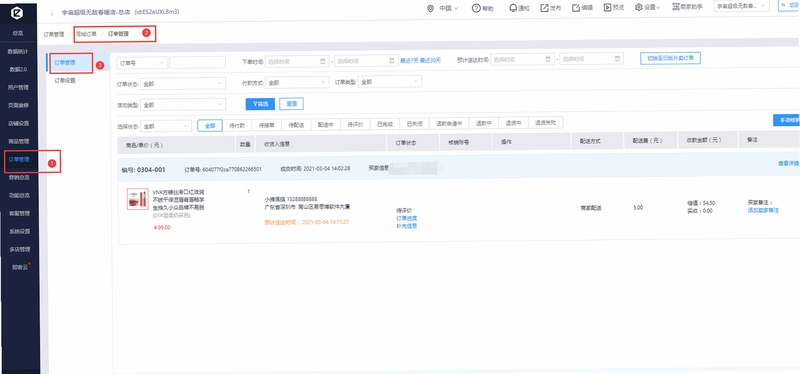Select the 全部 order status tab

tap(210, 125)
